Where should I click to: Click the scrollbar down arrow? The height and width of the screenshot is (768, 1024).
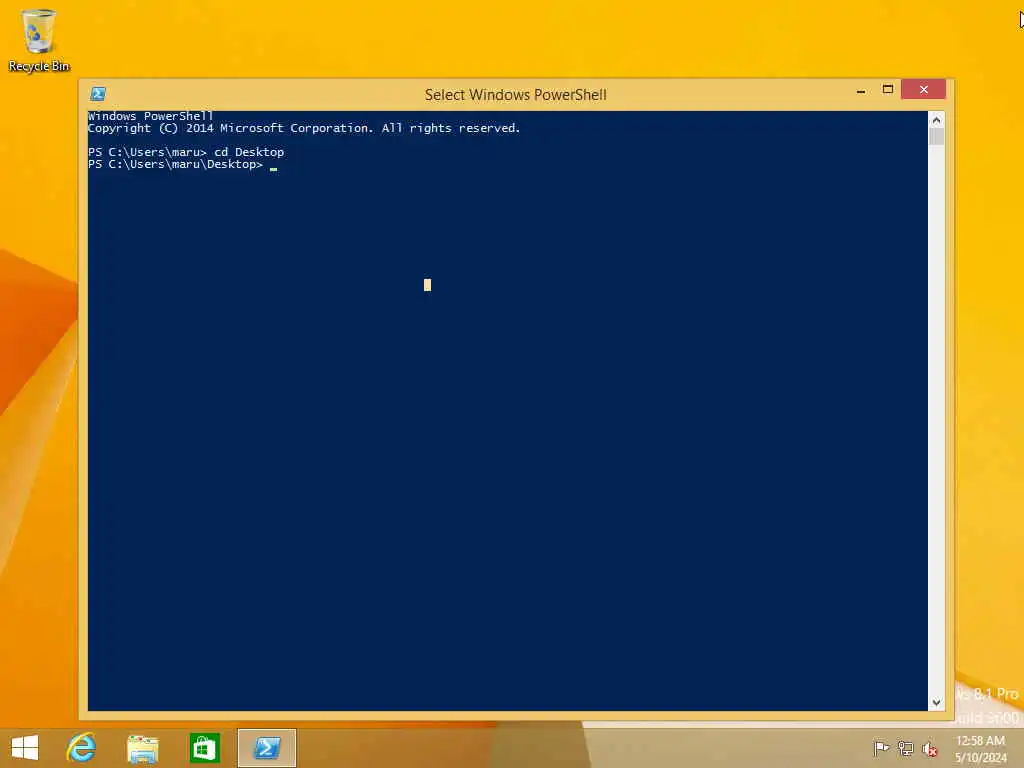(x=936, y=703)
